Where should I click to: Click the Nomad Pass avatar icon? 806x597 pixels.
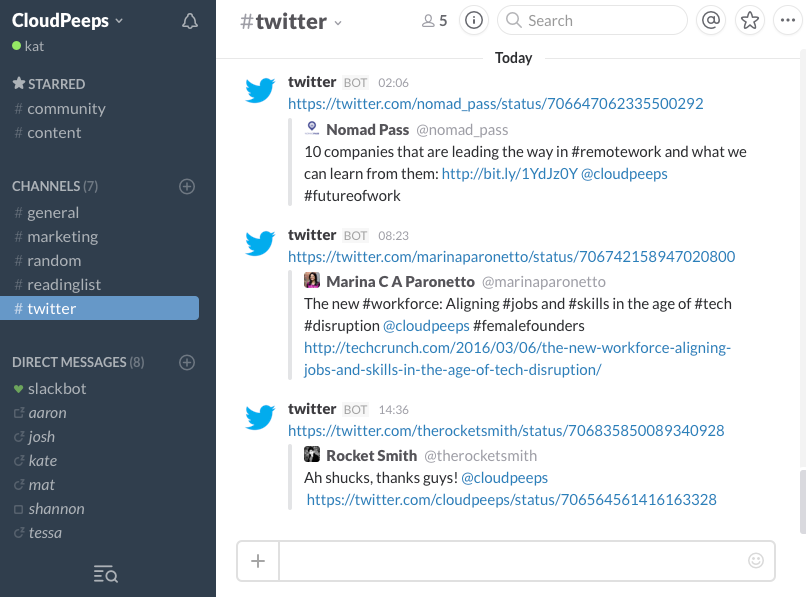pyautogui.click(x=312, y=128)
